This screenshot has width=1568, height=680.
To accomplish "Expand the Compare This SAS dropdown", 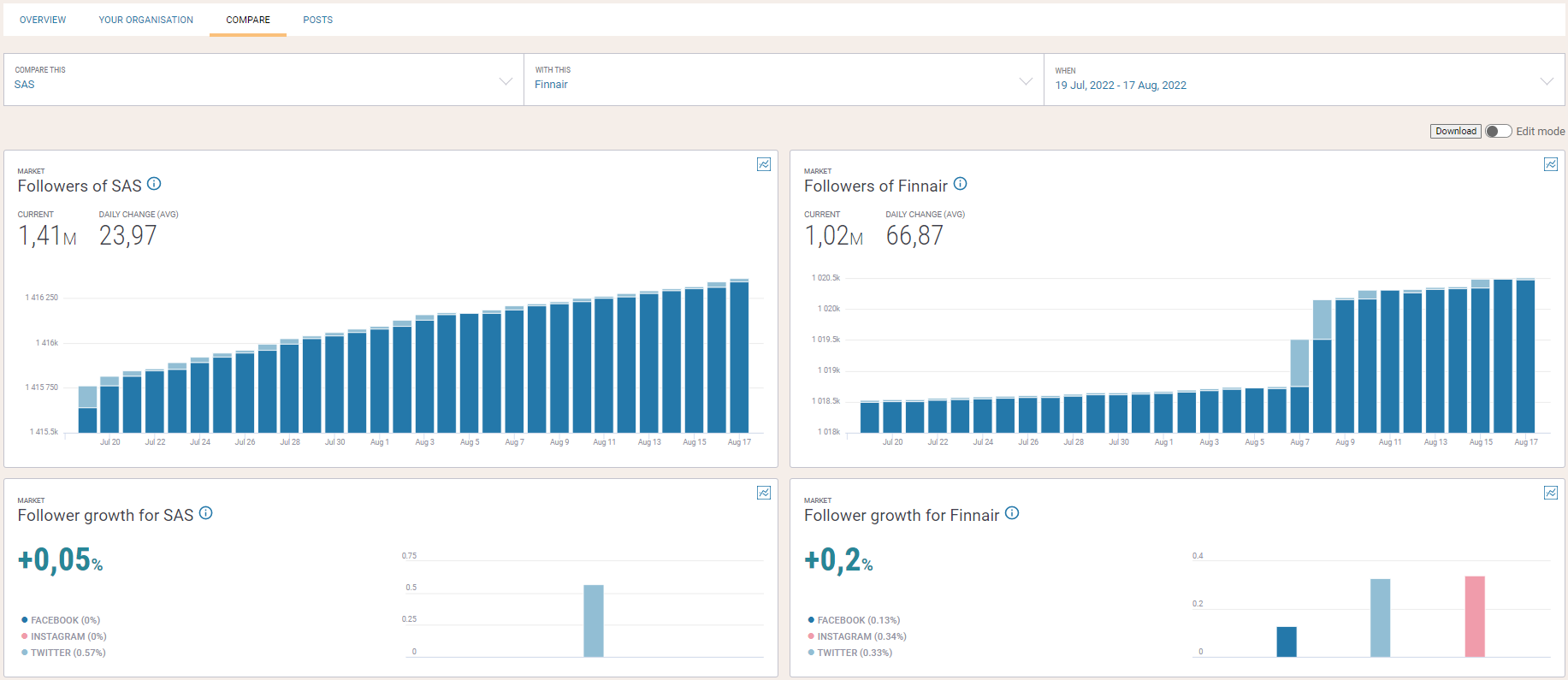I will pos(263,80).
